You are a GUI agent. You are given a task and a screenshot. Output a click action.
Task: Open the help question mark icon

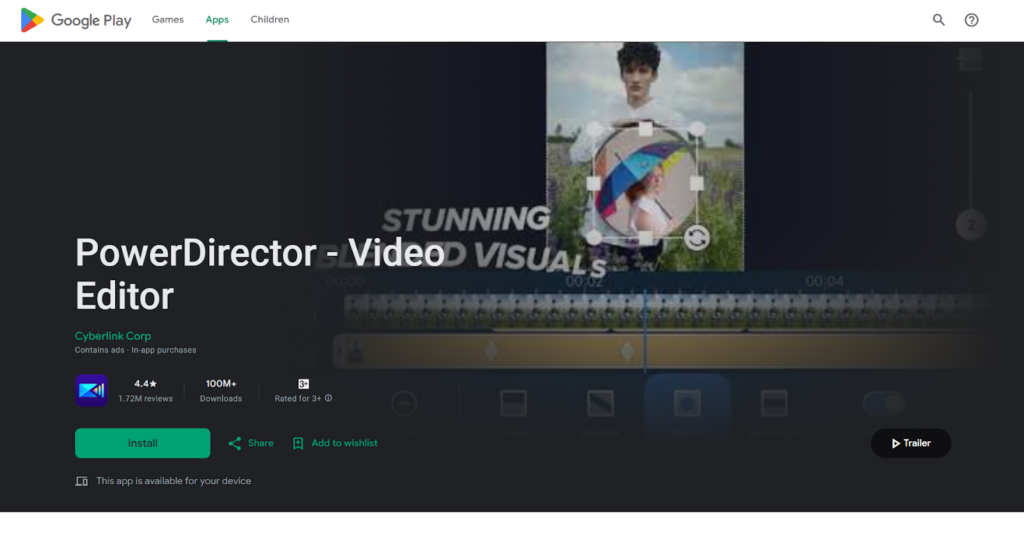click(971, 20)
